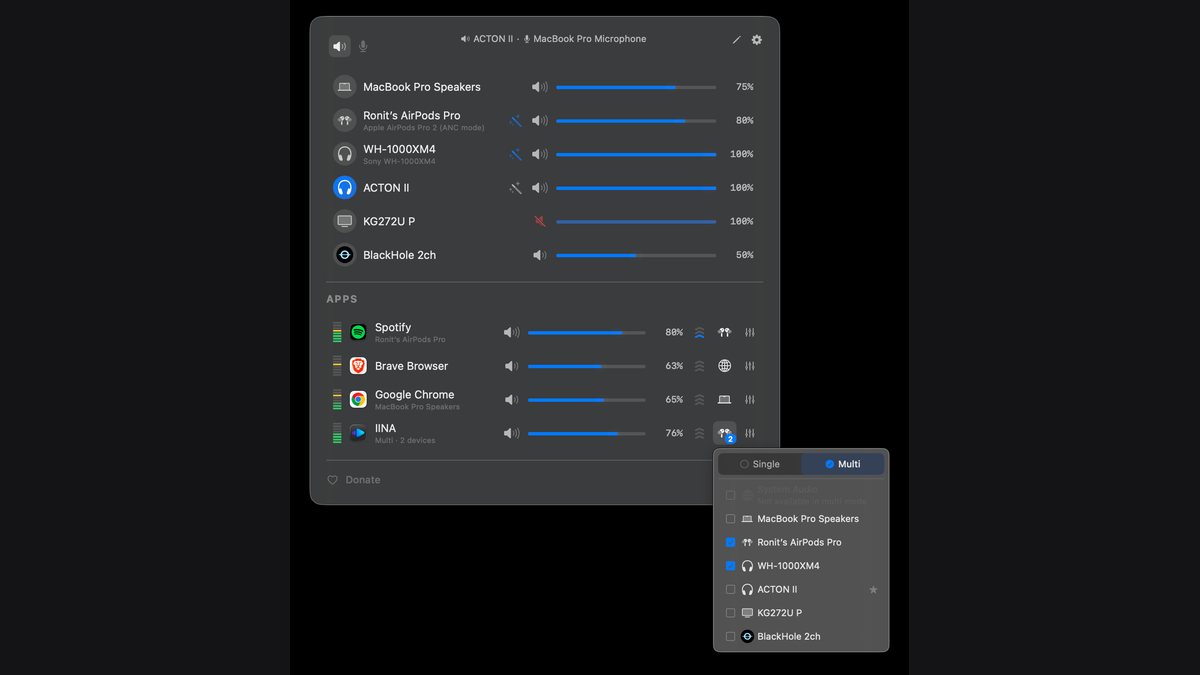Viewport: 1200px width, 675px height.
Task: Select the WH-1000XM4 headphone device icon
Action: pos(345,154)
